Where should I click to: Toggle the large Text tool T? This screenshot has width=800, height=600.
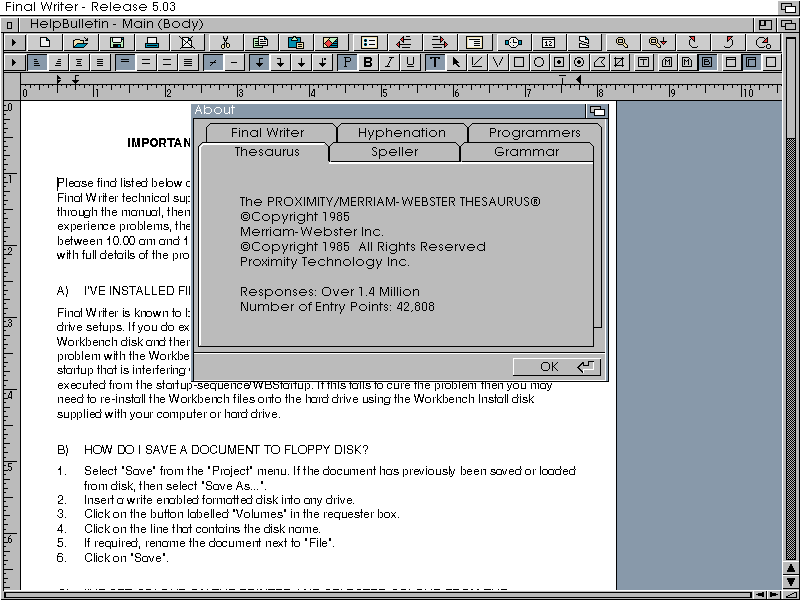(x=434, y=62)
